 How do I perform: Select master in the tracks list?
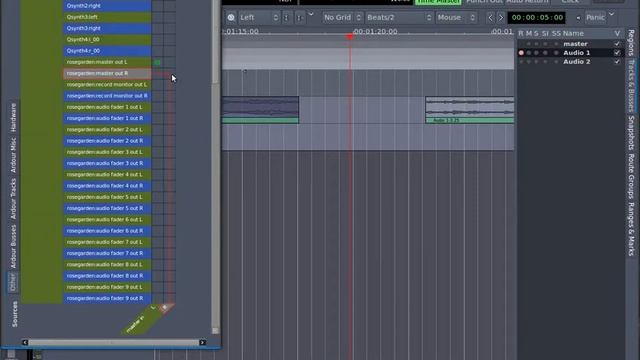click(x=575, y=44)
